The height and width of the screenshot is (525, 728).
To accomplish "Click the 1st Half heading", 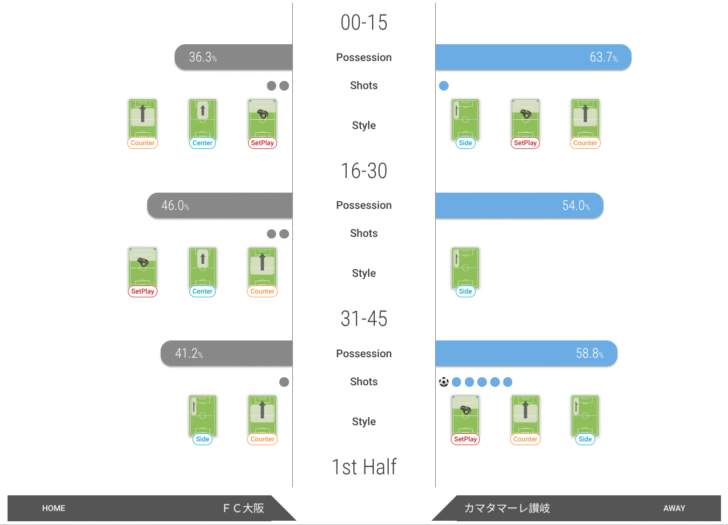I will coord(364,467).
